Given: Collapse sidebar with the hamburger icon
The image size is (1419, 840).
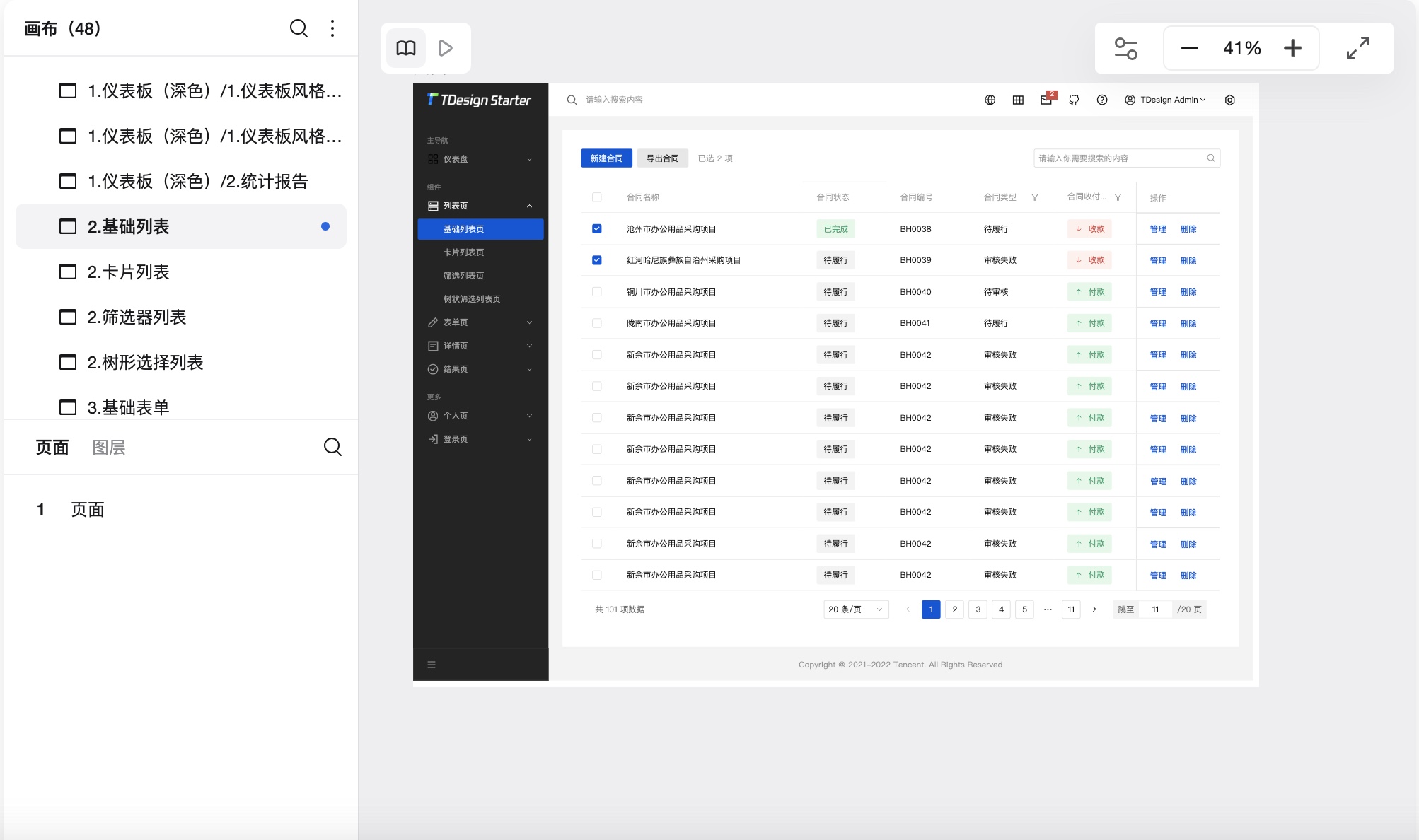Looking at the screenshot, I should (x=432, y=665).
